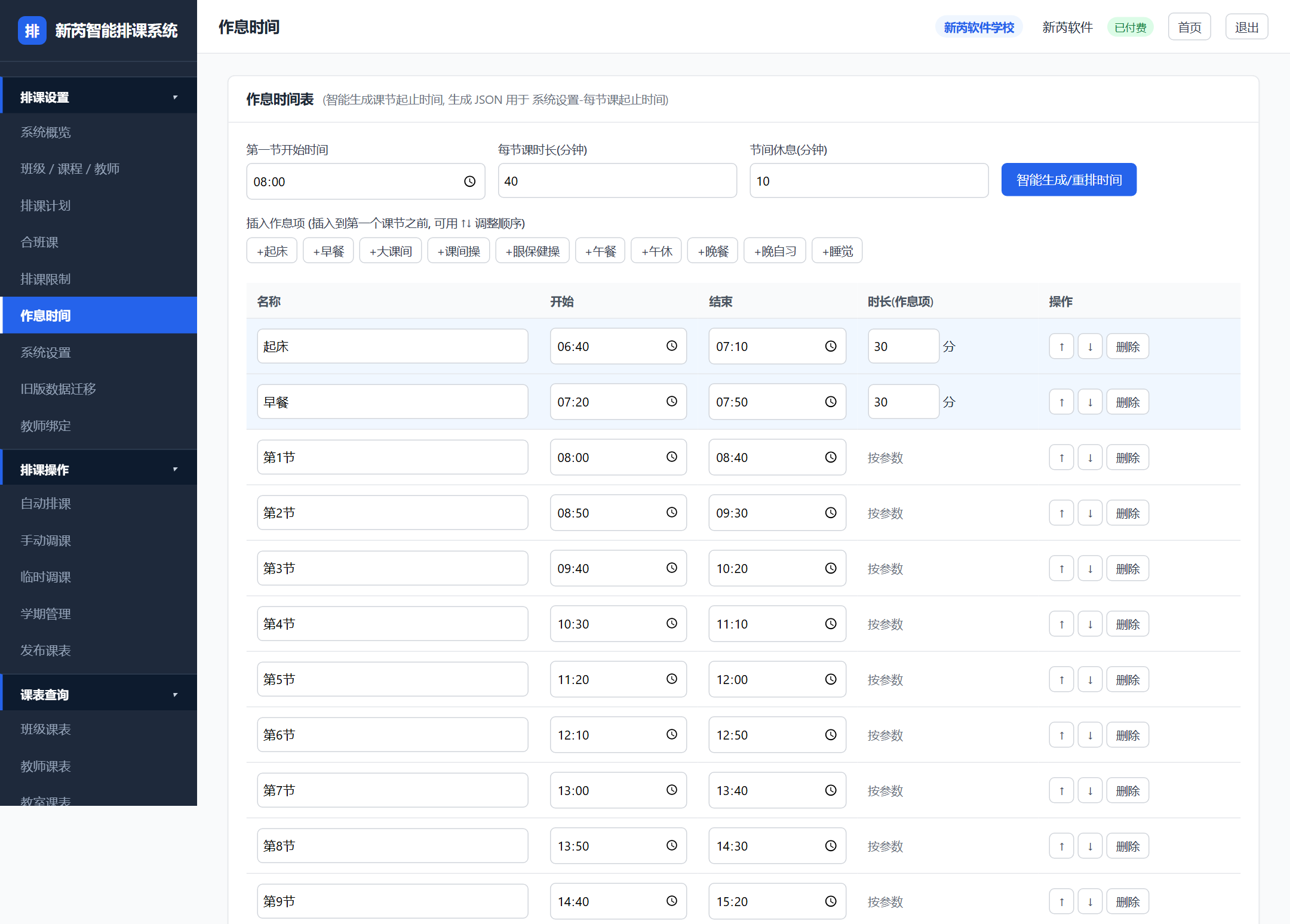
Task: Open clock picker on 第5节 end time 12:00
Action: point(831,679)
